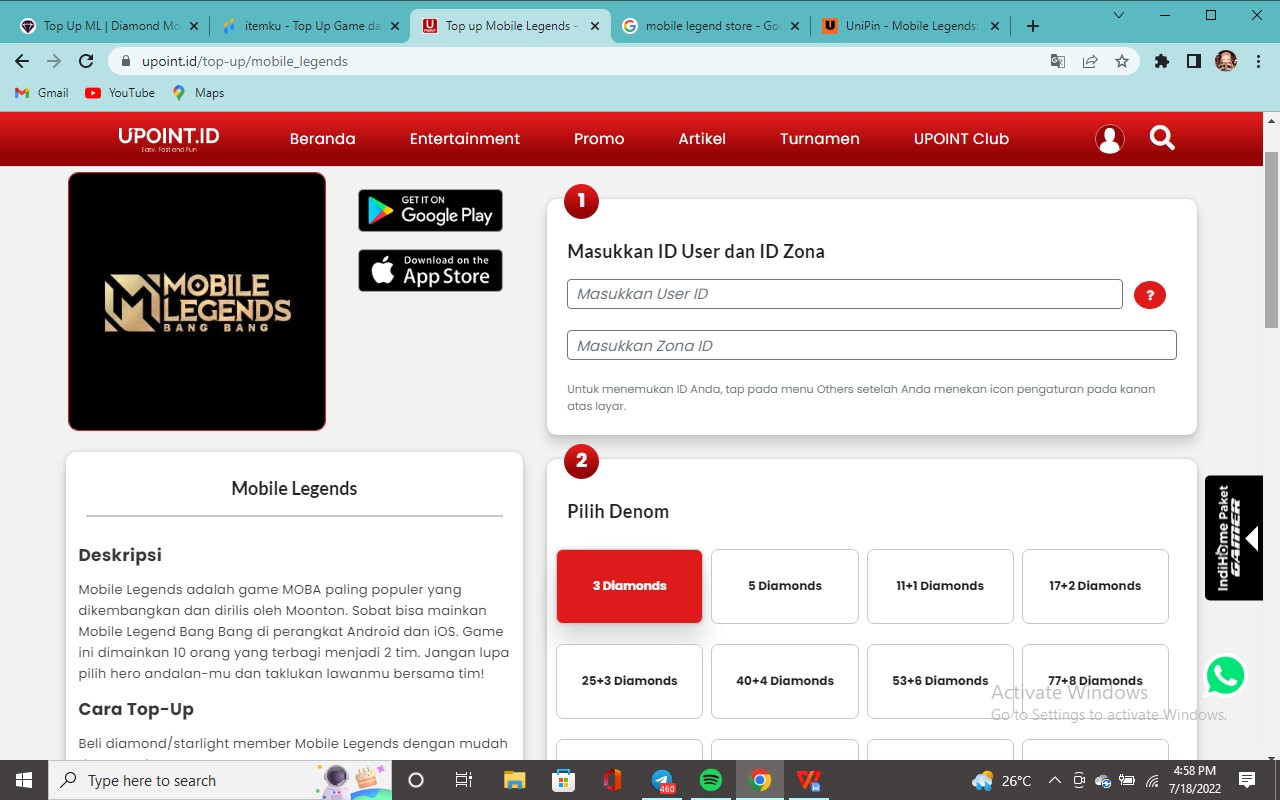Open Telegram on taskbar
Viewport: 1280px width, 800px height.
662,780
